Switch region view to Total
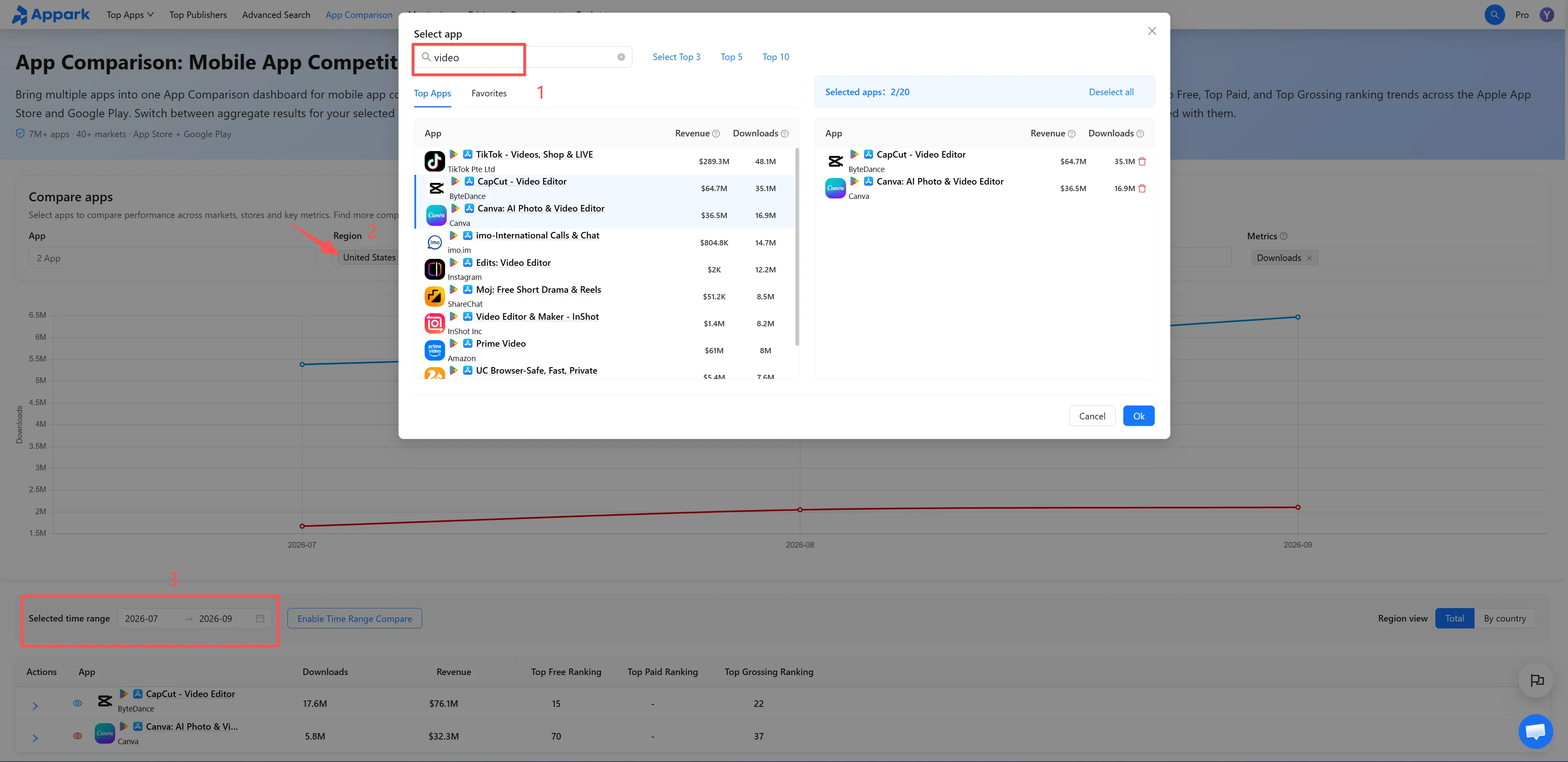 1454,618
